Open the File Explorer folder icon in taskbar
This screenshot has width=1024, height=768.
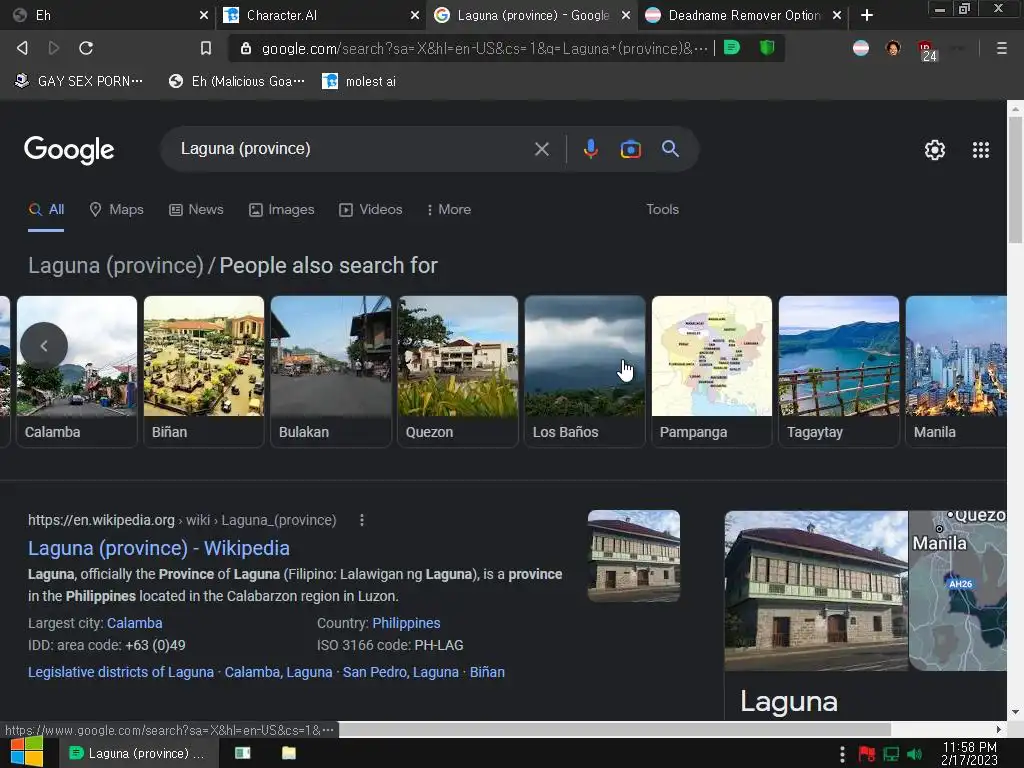point(289,753)
